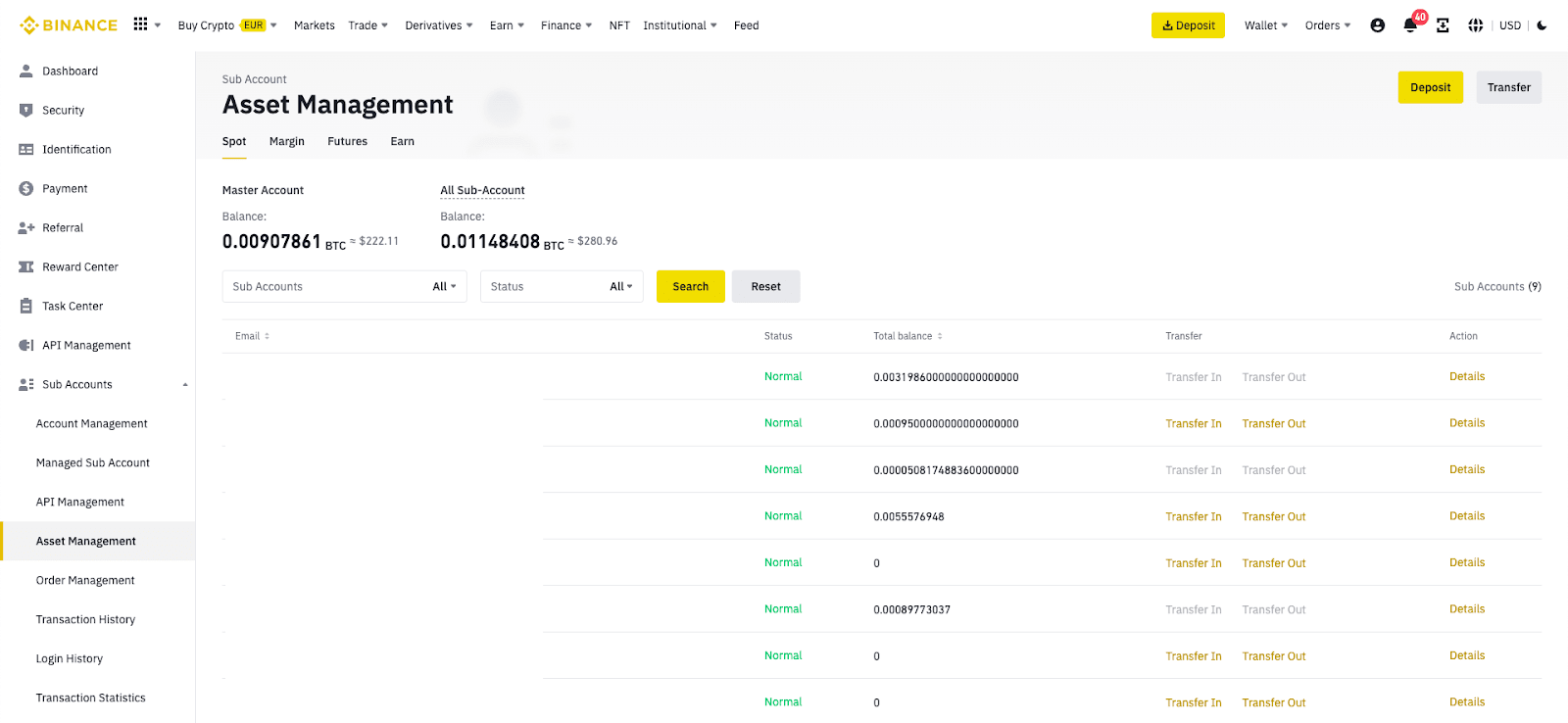Open the Derivatives menu

click(x=438, y=25)
